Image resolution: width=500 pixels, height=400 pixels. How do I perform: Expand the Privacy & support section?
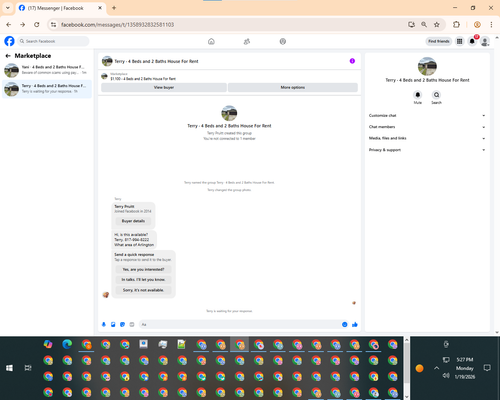tap(427, 150)
